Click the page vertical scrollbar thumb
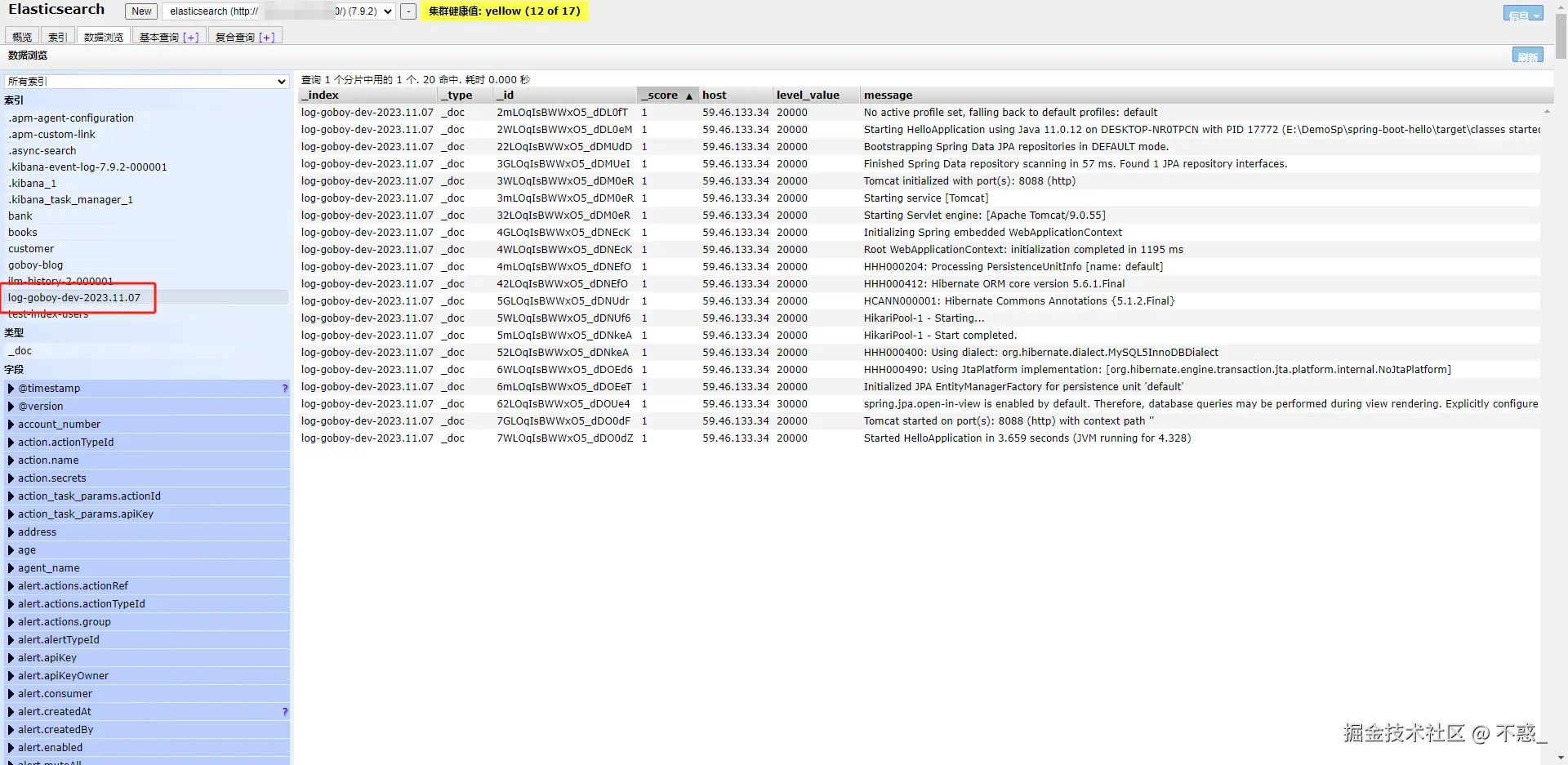1568x765 pixels. (x=1561, y=37)
